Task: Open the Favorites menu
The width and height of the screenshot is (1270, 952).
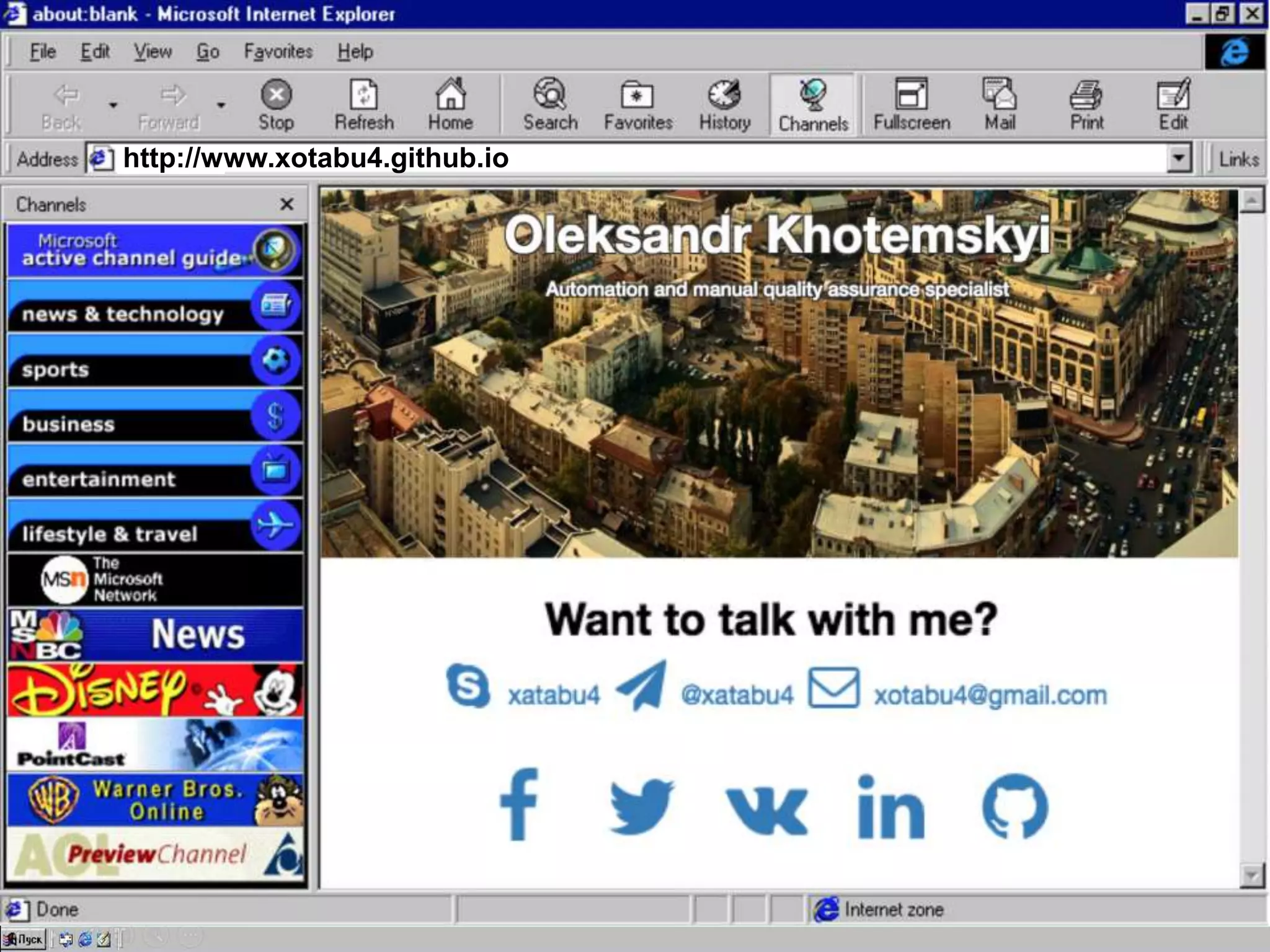Action: point(278,51)
